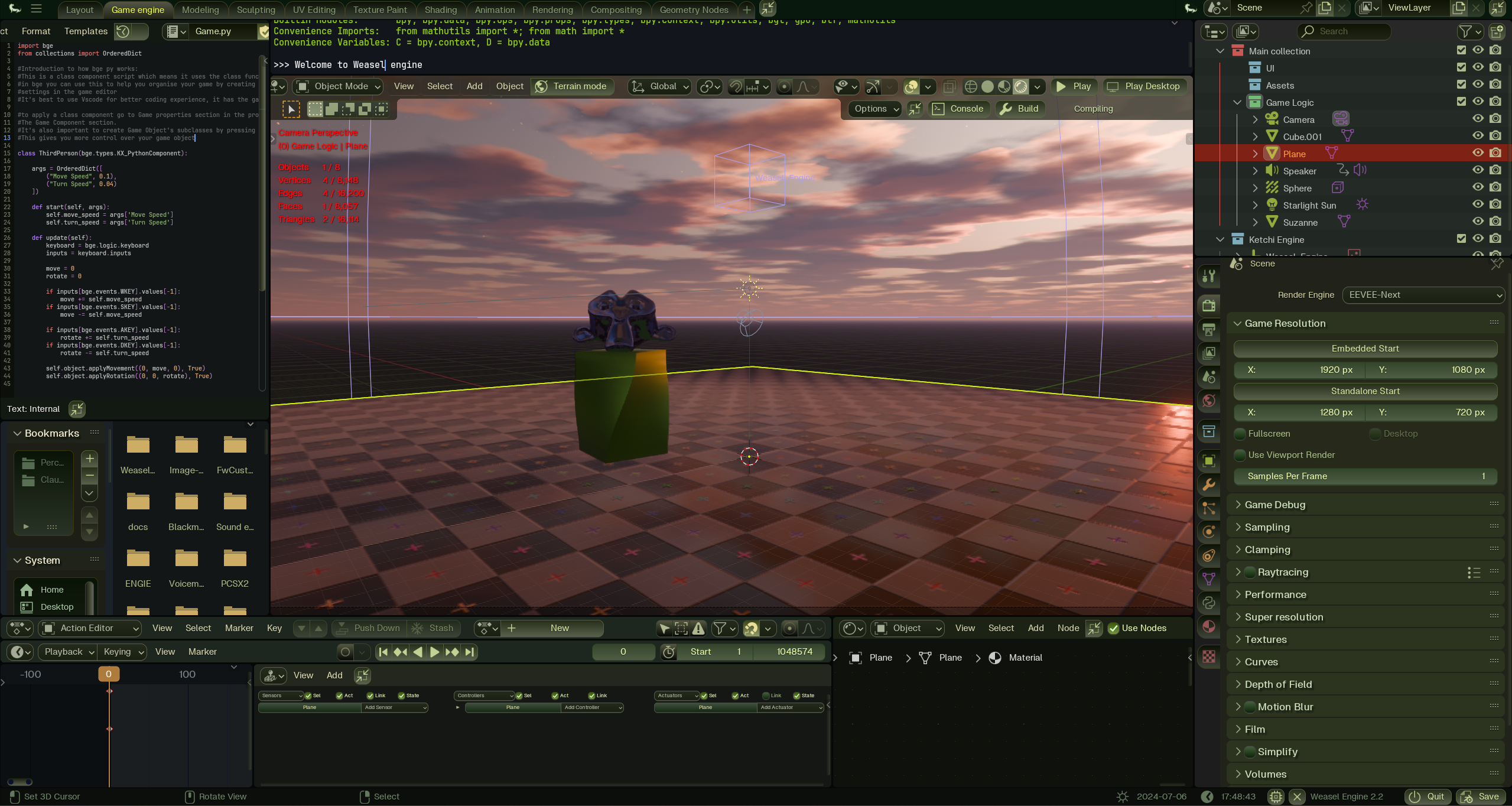Jump to the first frame
This screenshot has width=1512, height=806.
click(x=383, y=652)
